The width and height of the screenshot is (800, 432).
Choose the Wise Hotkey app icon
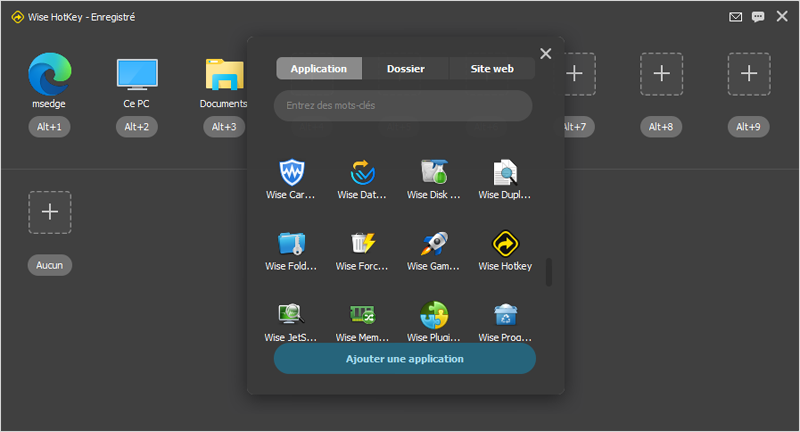(505, 243)
